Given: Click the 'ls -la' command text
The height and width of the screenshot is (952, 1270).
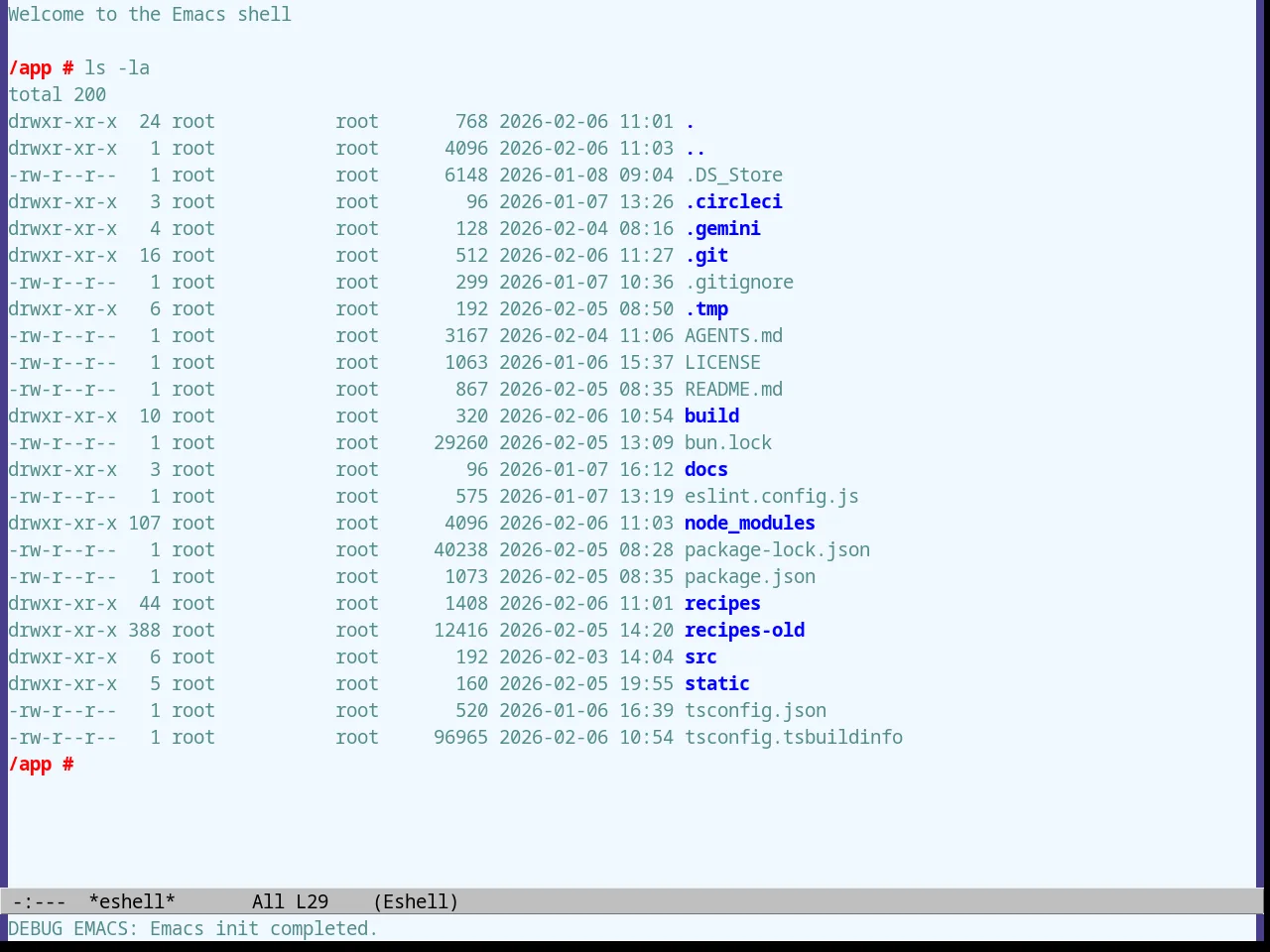Looking at the screenshot, I should tap(117, 67).
